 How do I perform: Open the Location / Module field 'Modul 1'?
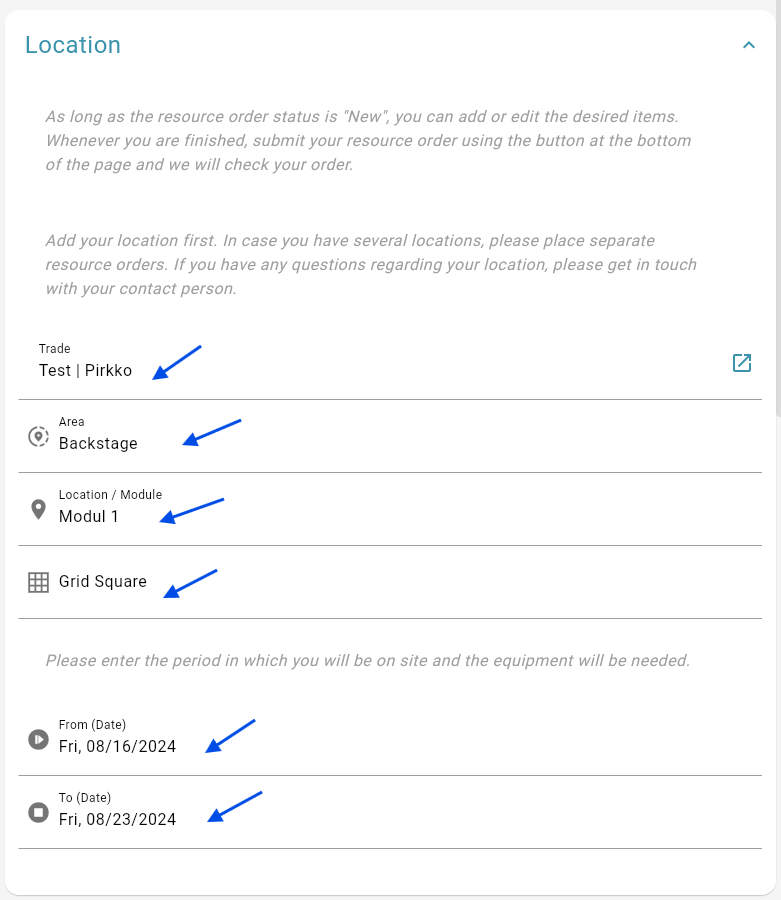(390, 510)
